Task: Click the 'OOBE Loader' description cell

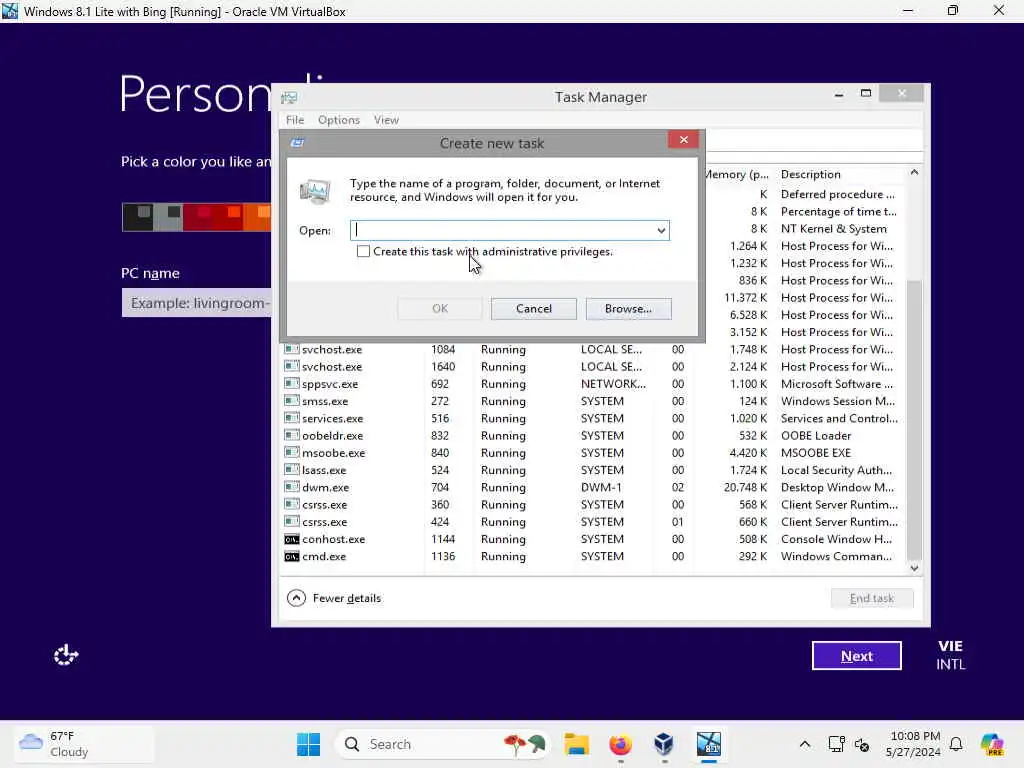Action: pyautogui.click(x=816, y=436)
